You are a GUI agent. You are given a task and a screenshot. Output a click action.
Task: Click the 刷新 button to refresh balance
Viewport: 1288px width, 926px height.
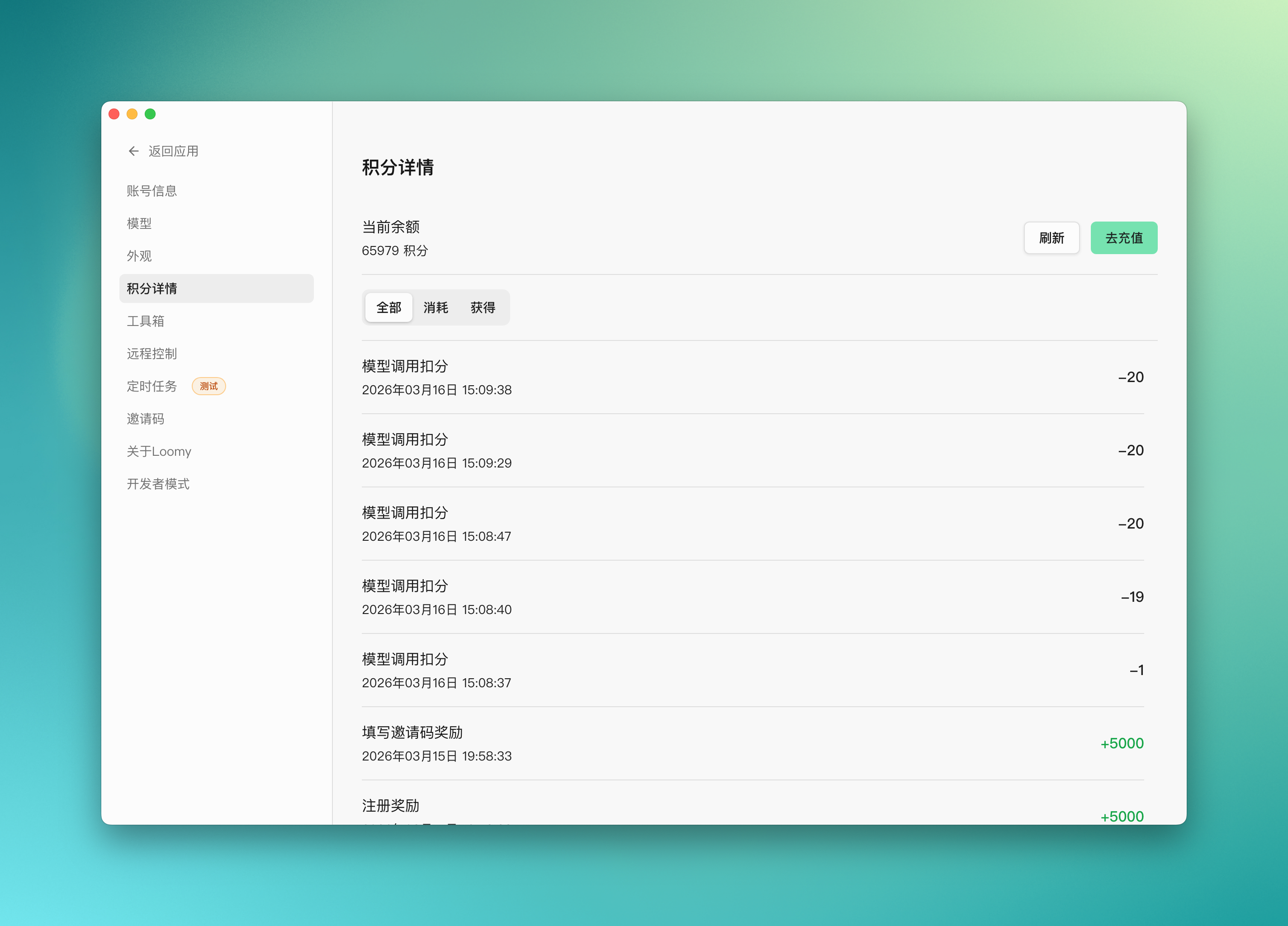[1051, 238]
